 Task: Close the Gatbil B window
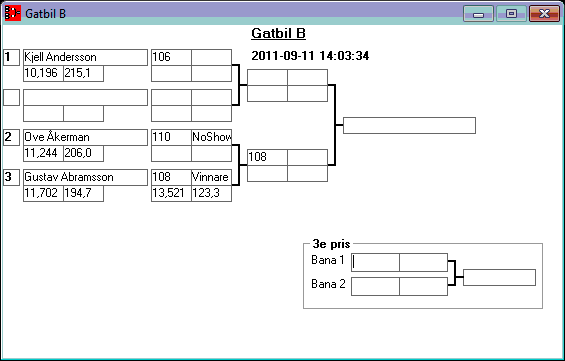point(544,14)
